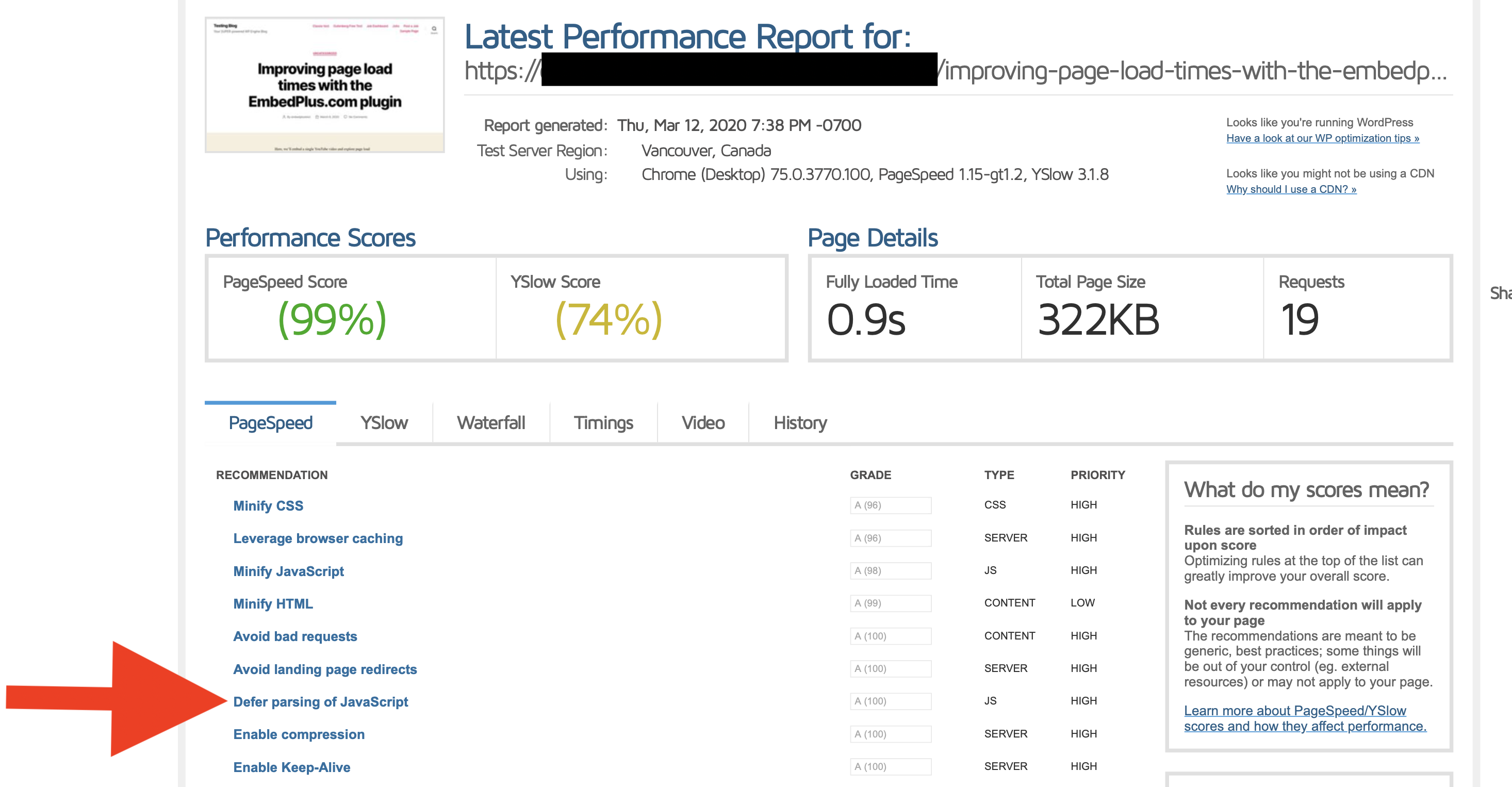This screenshot has height=787, width=1512.
Task: Select the Video tab
Action: pos(702,422)
